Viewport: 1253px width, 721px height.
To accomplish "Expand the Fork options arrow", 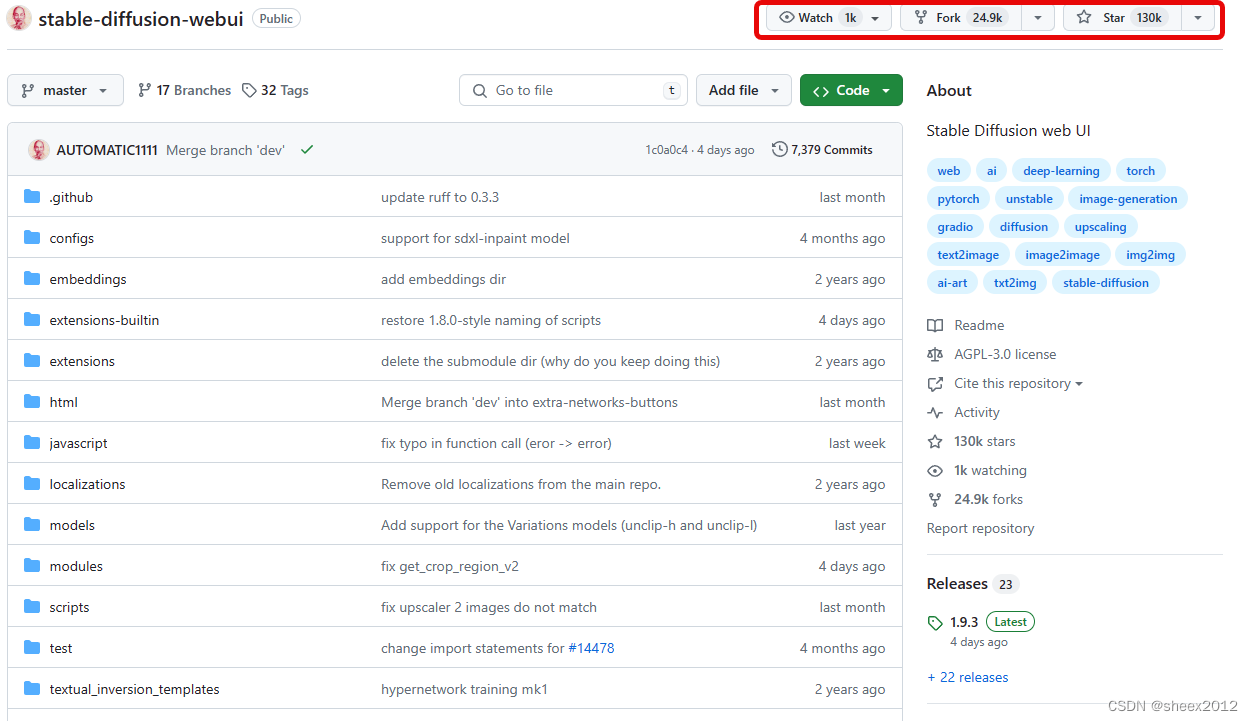I will click(1037, 18).
